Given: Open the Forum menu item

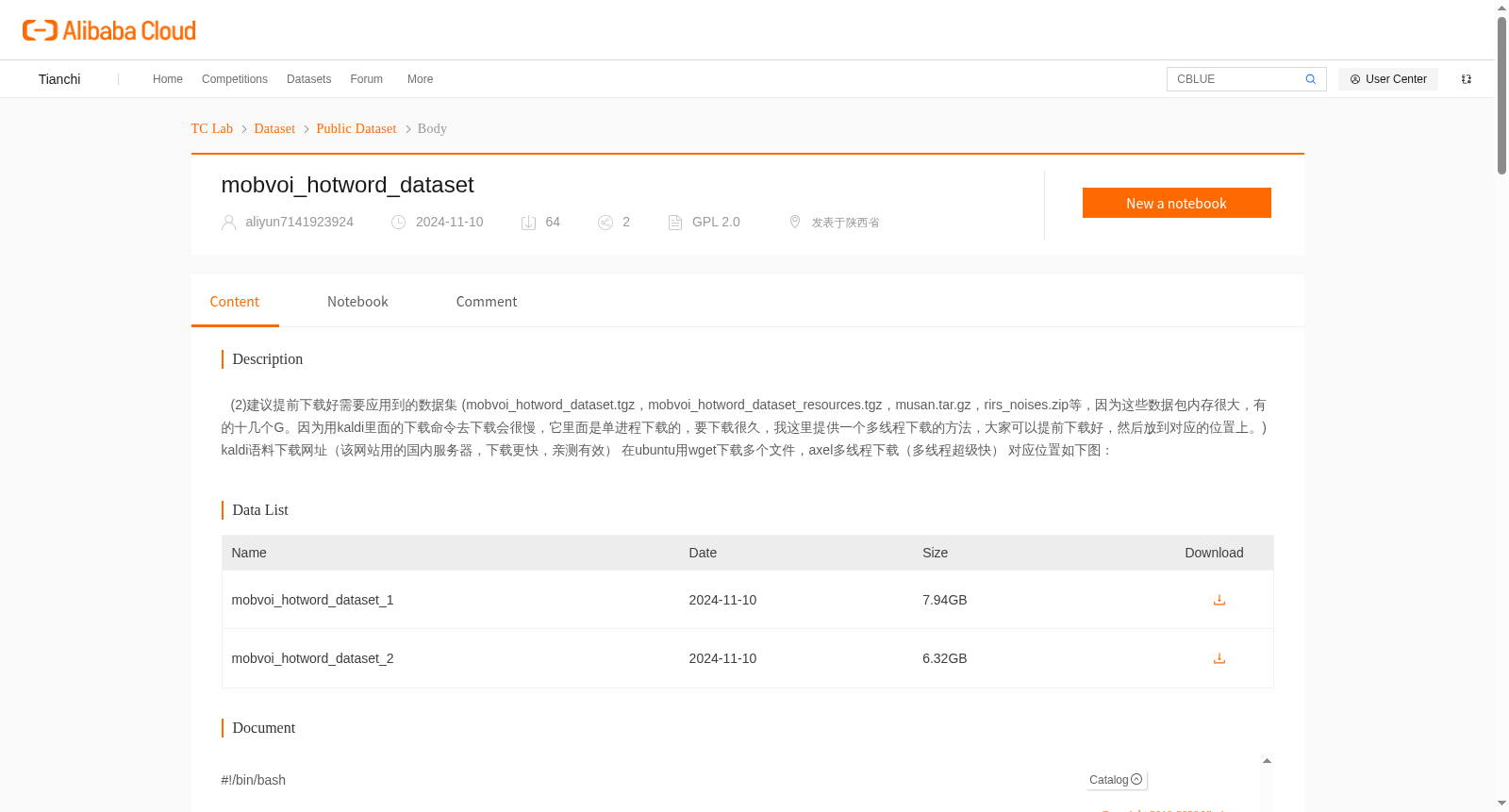Looking at the screenshot, I should coord(367,79).
